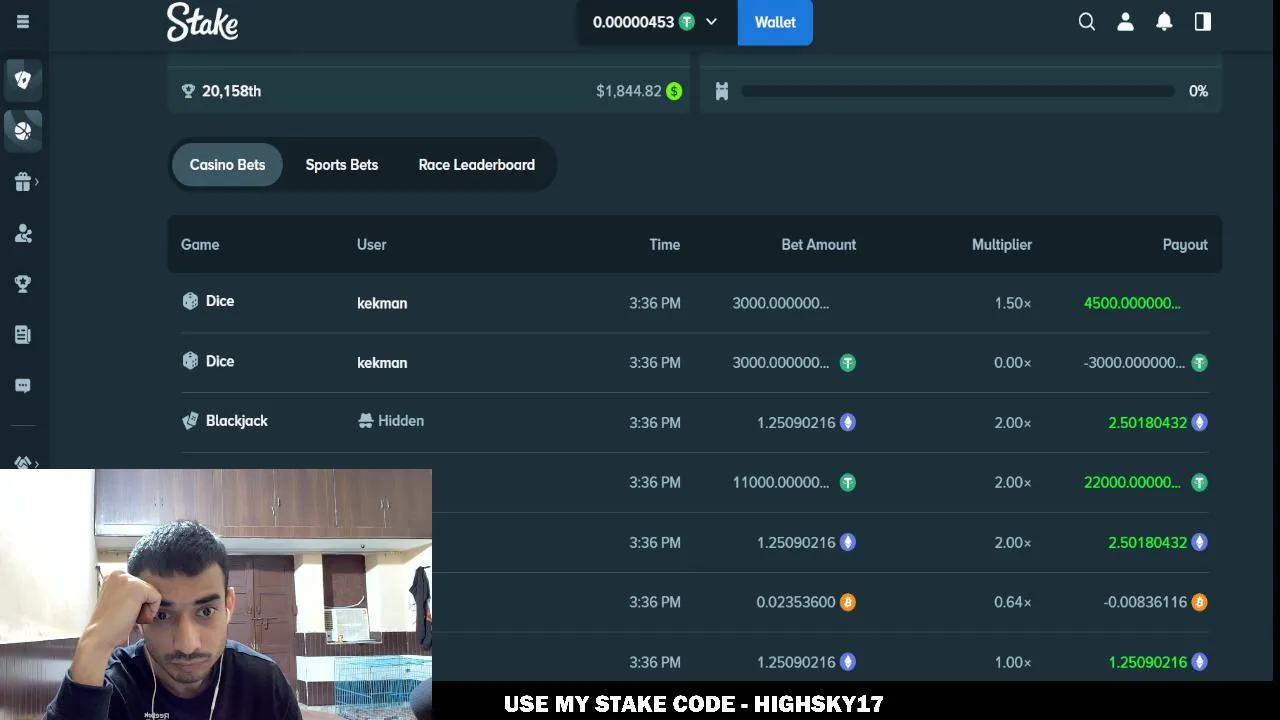Click the Ethereum icon in the Blackjack payout
This screenshot has width=1280, height=720.
click(1199, 423)
